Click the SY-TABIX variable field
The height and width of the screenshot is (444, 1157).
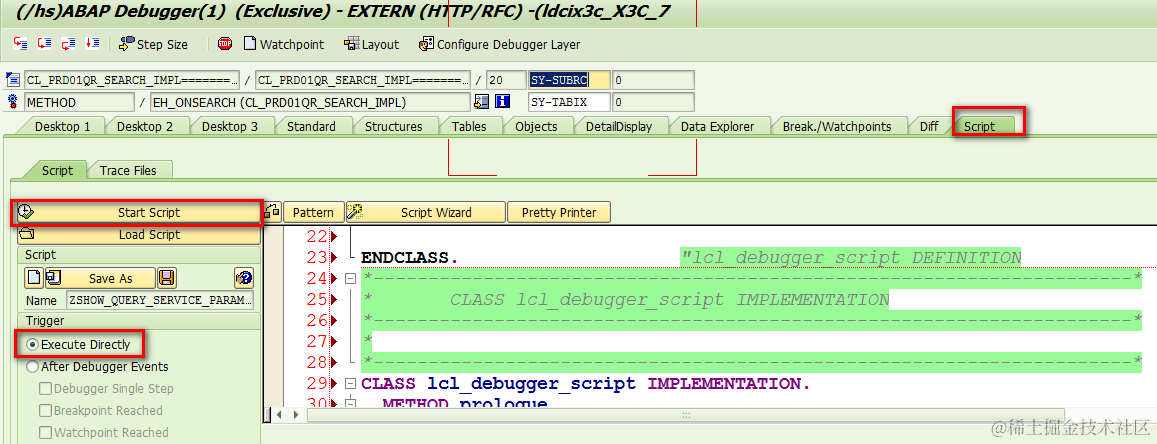click(x=570, y=102)
